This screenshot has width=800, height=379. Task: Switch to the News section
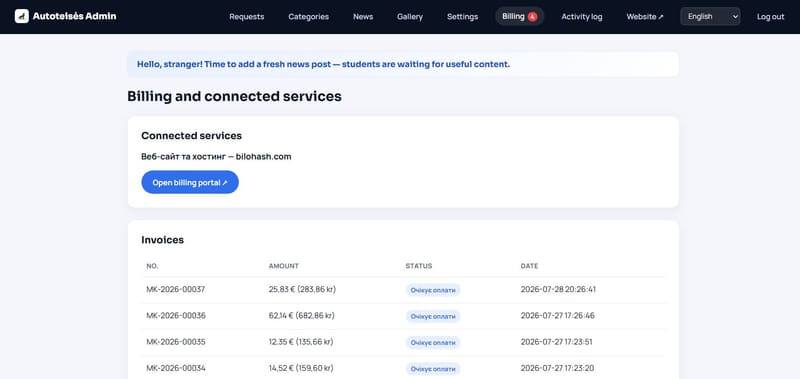click(363, 17)
